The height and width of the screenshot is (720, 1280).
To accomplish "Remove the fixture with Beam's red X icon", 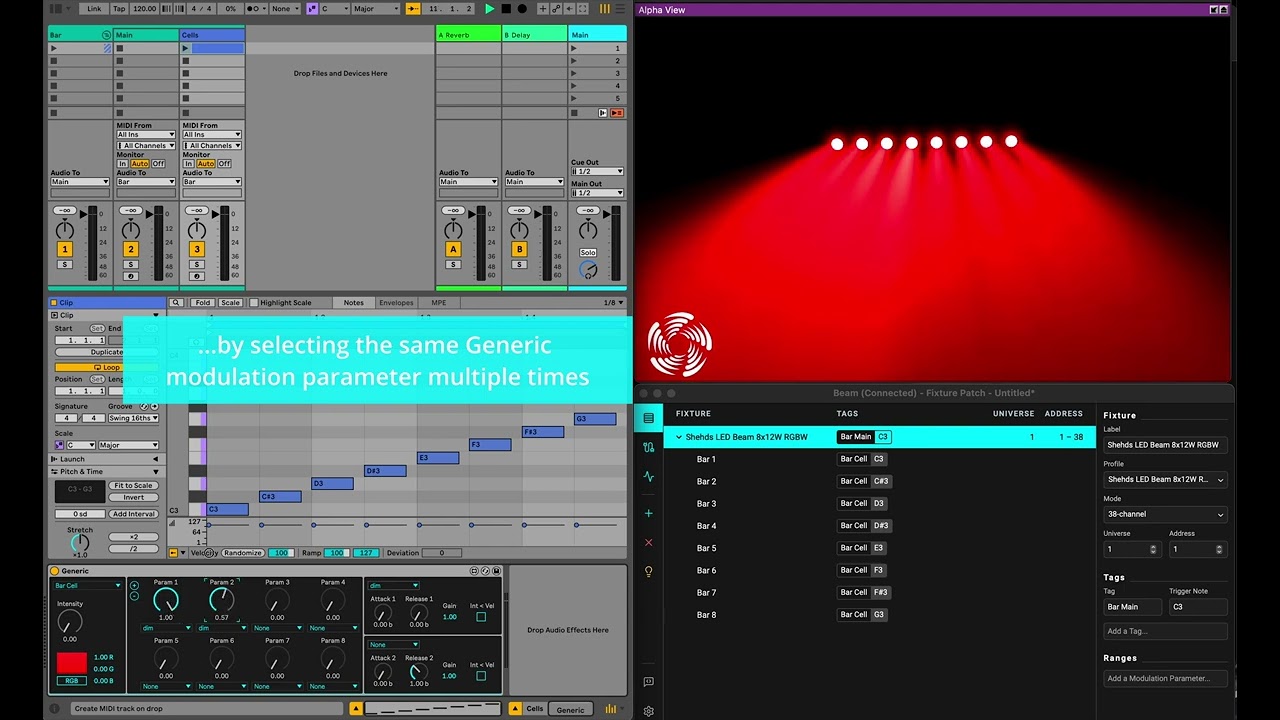I will (x=648, y=542).
